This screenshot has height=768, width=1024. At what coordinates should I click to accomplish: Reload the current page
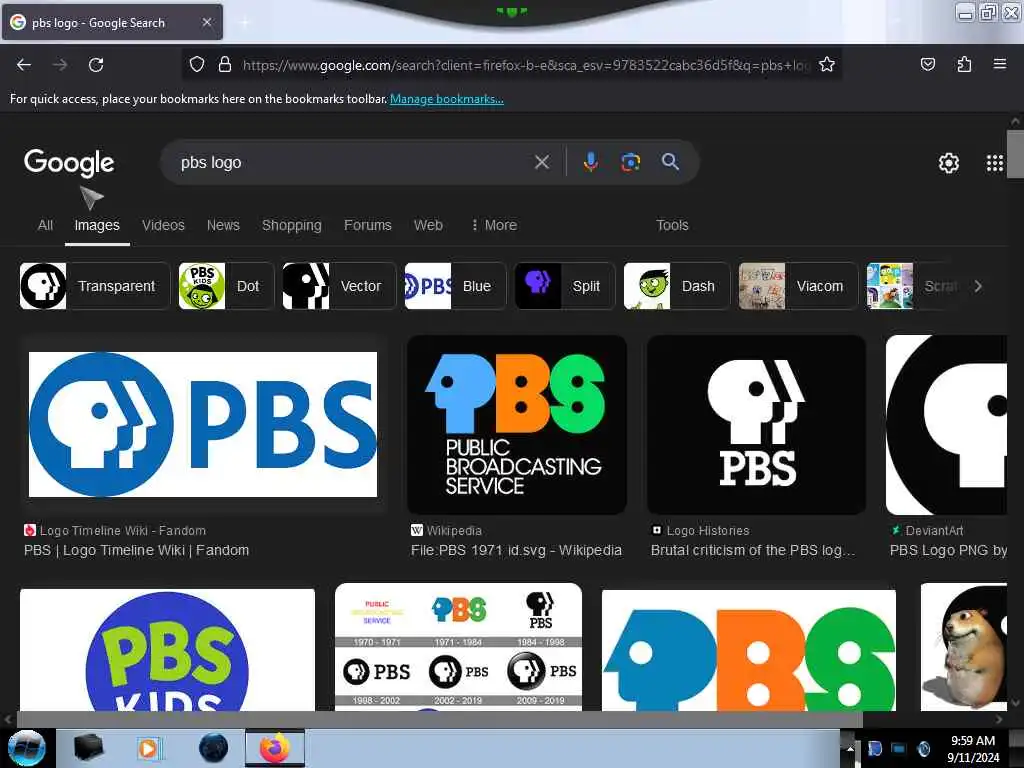(96, 65)
